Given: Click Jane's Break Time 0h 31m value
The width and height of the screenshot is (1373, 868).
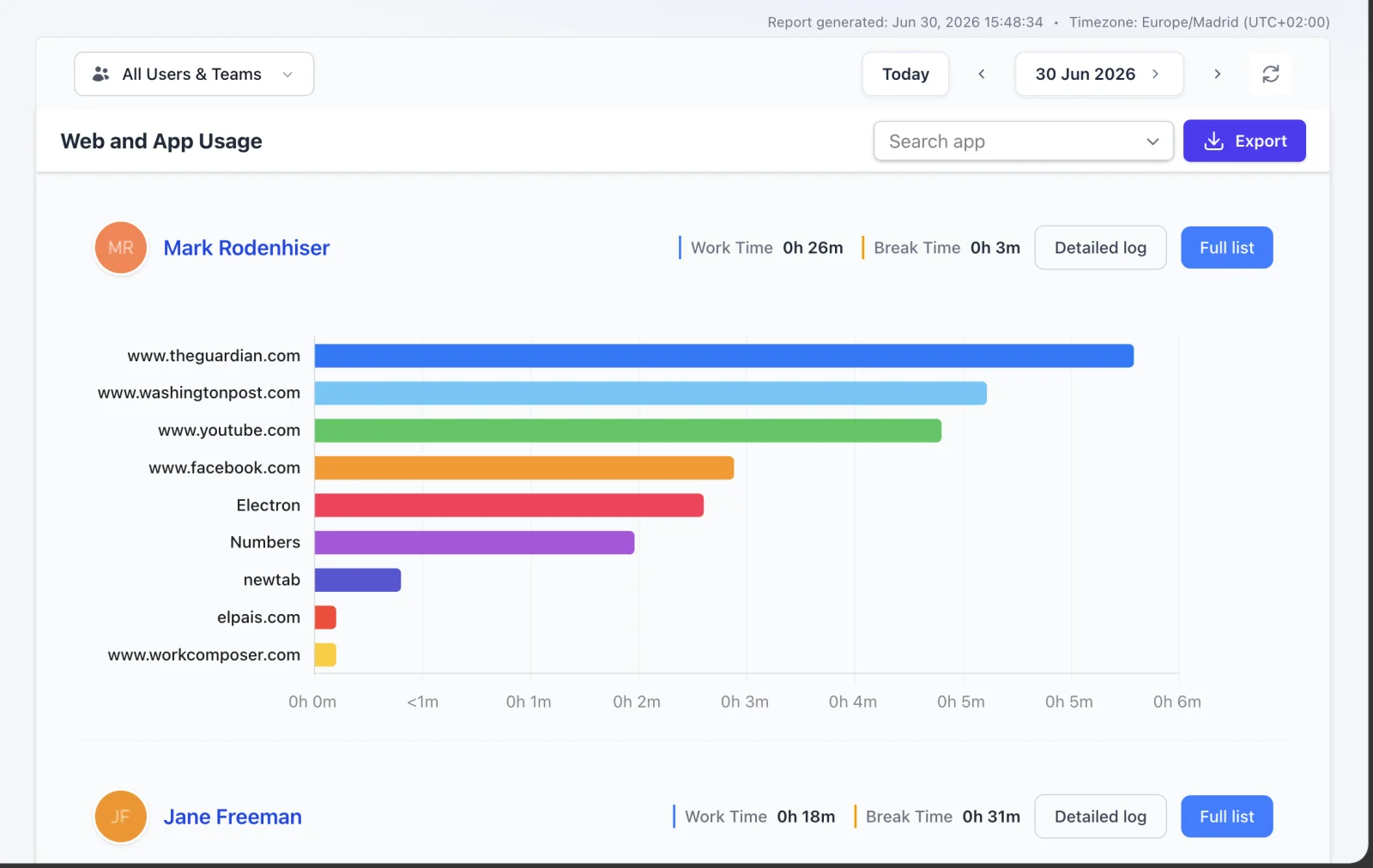Looking at the screenshot, I should 991,817.
